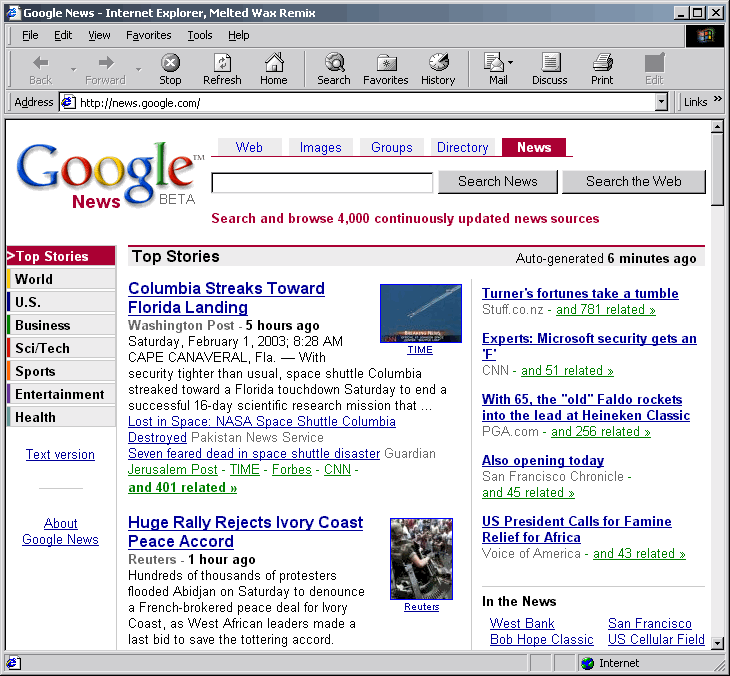Switch to the Web tab

pos(249,147)
